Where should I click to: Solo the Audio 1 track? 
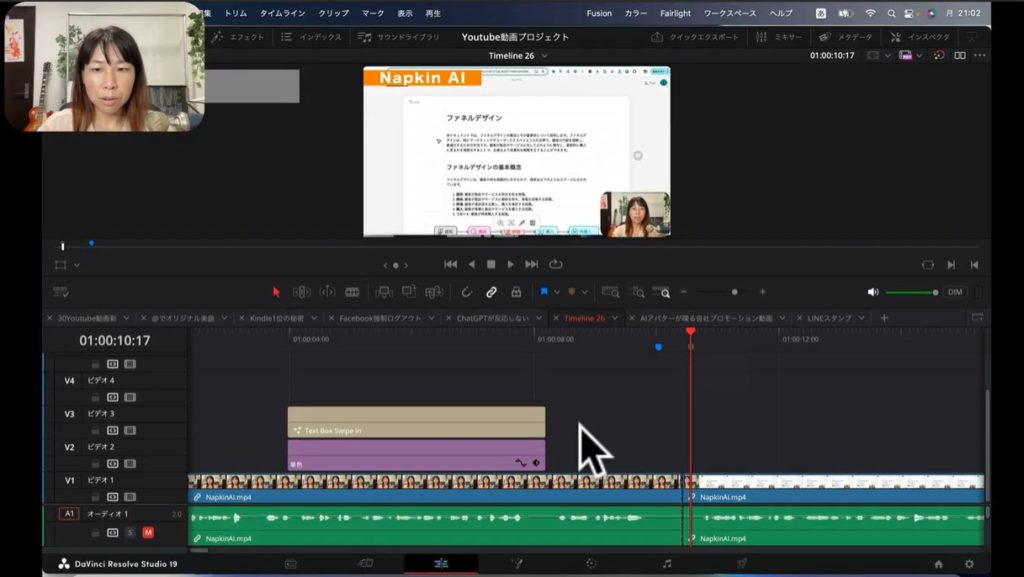(x=130, y=532)
